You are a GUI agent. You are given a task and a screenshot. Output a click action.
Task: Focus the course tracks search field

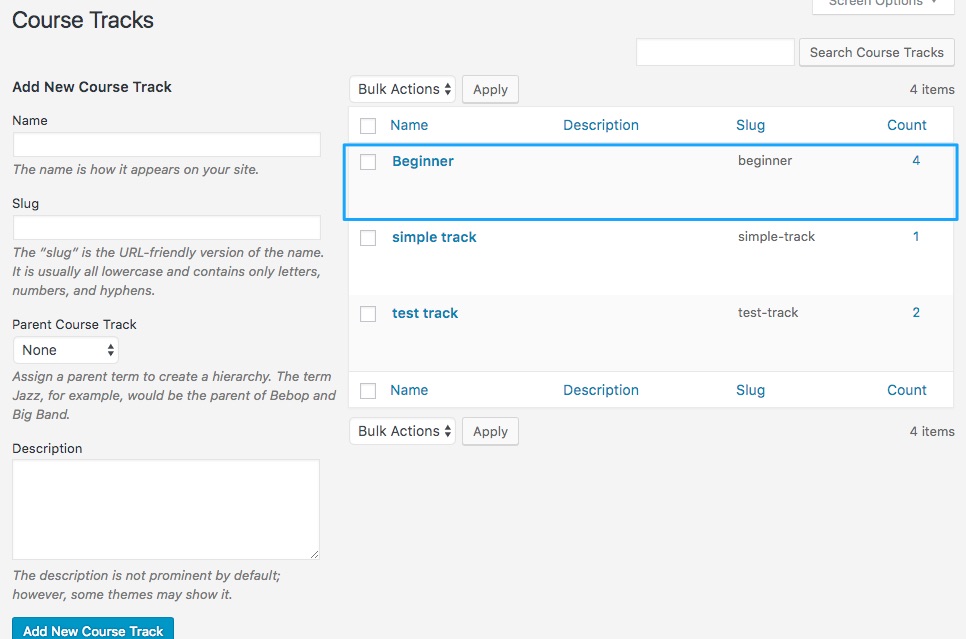click(715, 52)
